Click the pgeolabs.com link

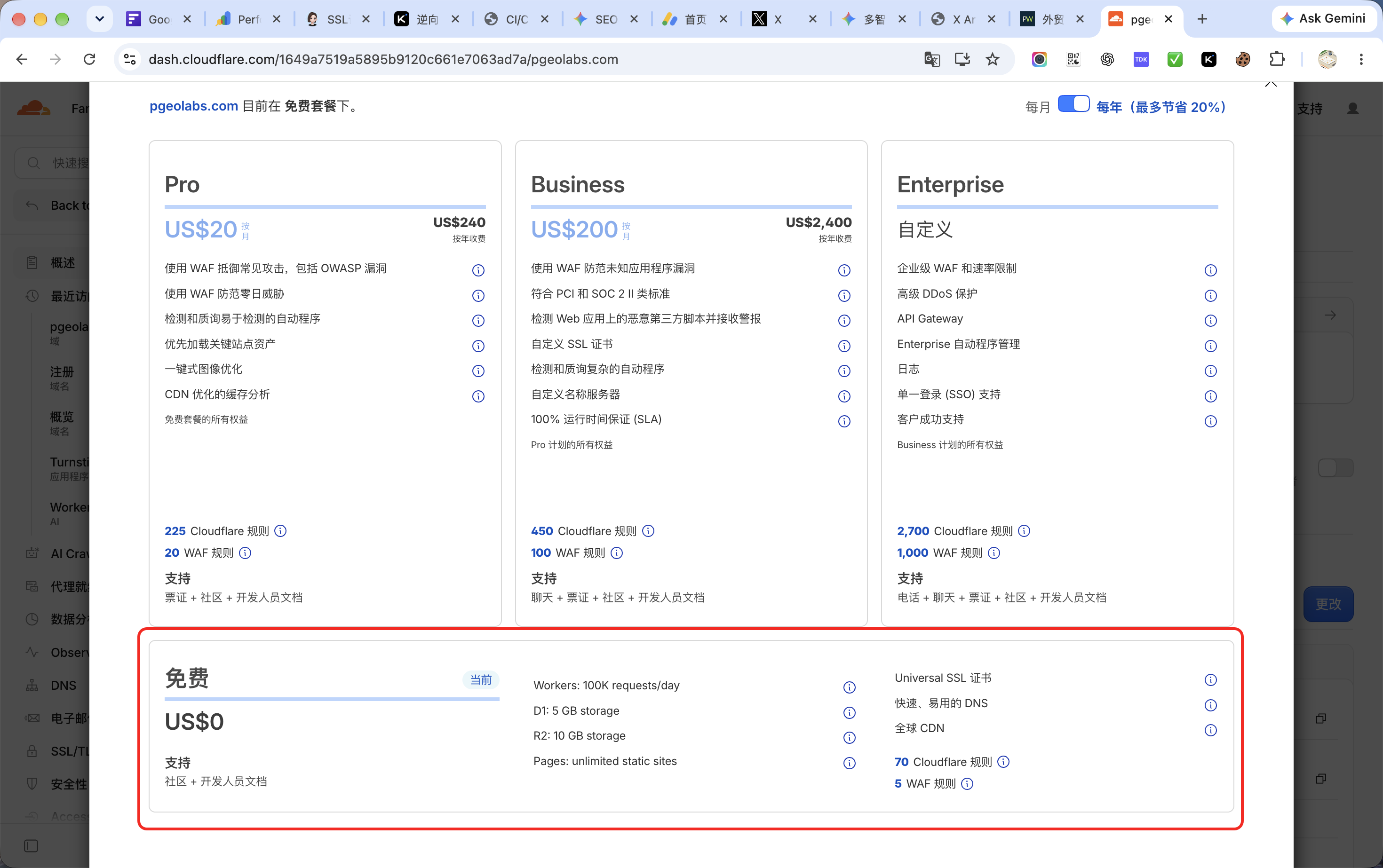point(193,106)
